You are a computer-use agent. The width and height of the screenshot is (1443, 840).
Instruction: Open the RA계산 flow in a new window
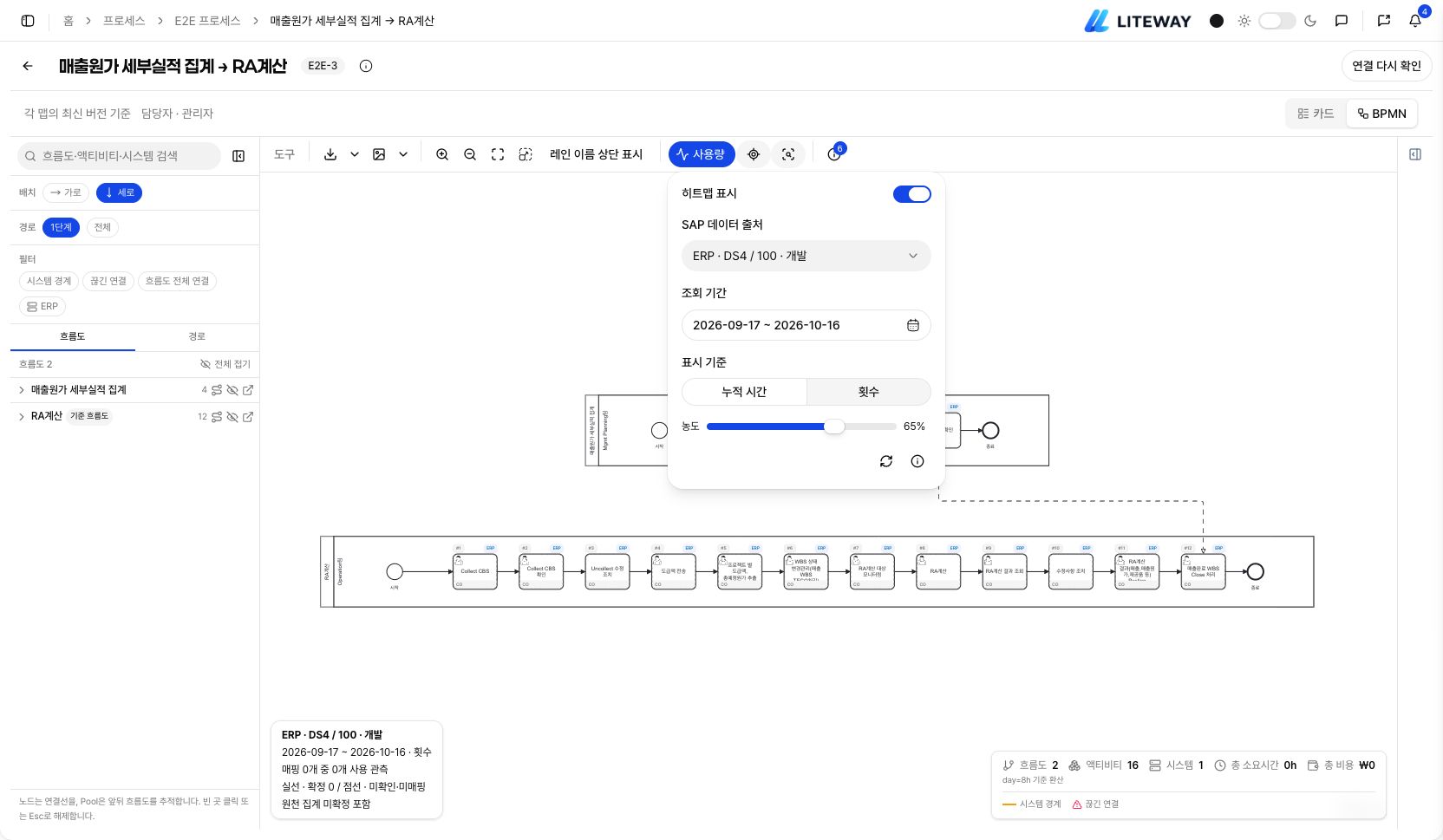point(248,417)
